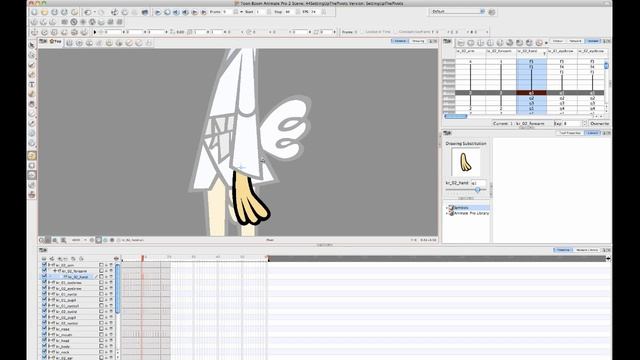Image resolution: width=640 pixels, height=360 pixels.
Task: Click the Exp field stepper arrows
Action: pos(584,123)
